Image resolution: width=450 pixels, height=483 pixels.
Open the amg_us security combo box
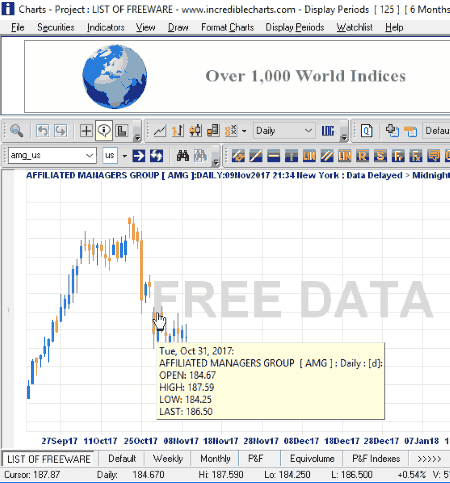click(x=52, y=155)
